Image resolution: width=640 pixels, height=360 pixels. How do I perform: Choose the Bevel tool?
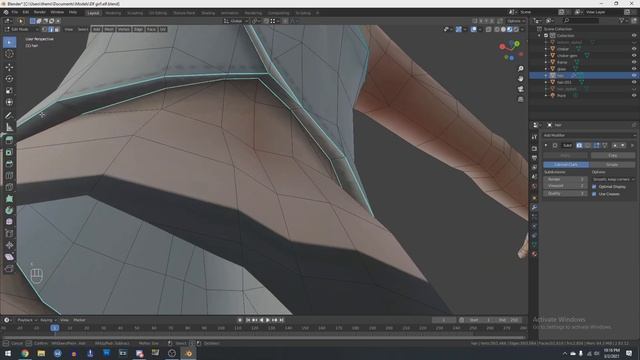tap(9, 164)
